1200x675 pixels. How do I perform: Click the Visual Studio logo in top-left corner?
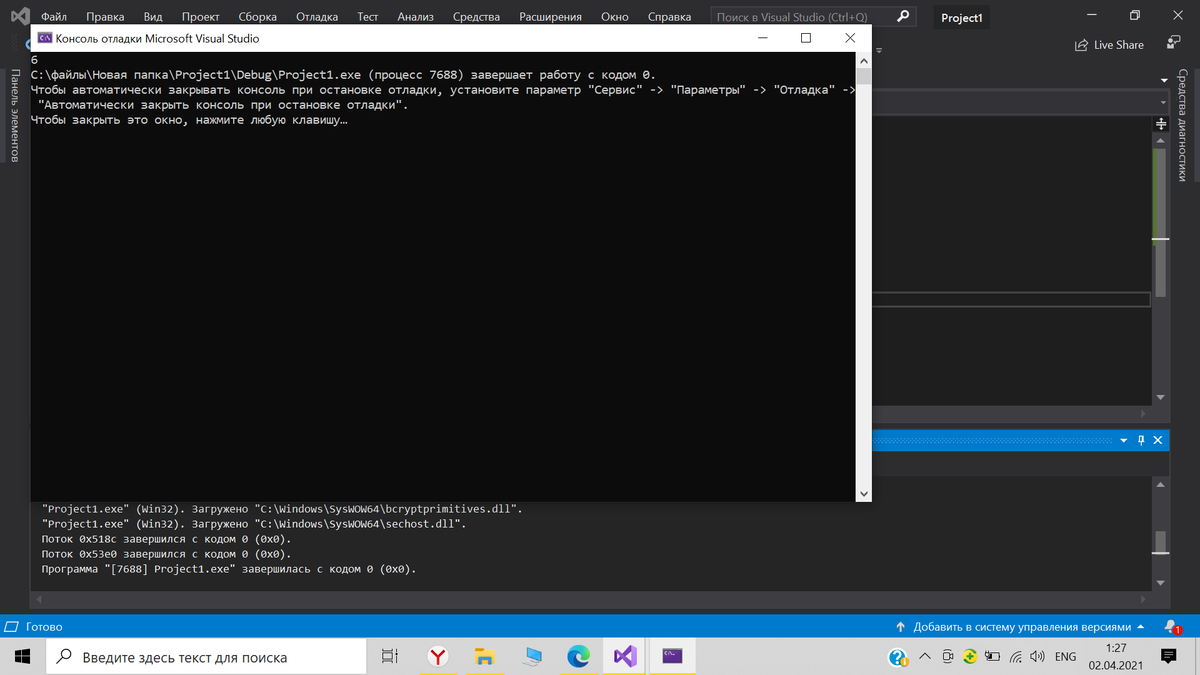point(17,16)
